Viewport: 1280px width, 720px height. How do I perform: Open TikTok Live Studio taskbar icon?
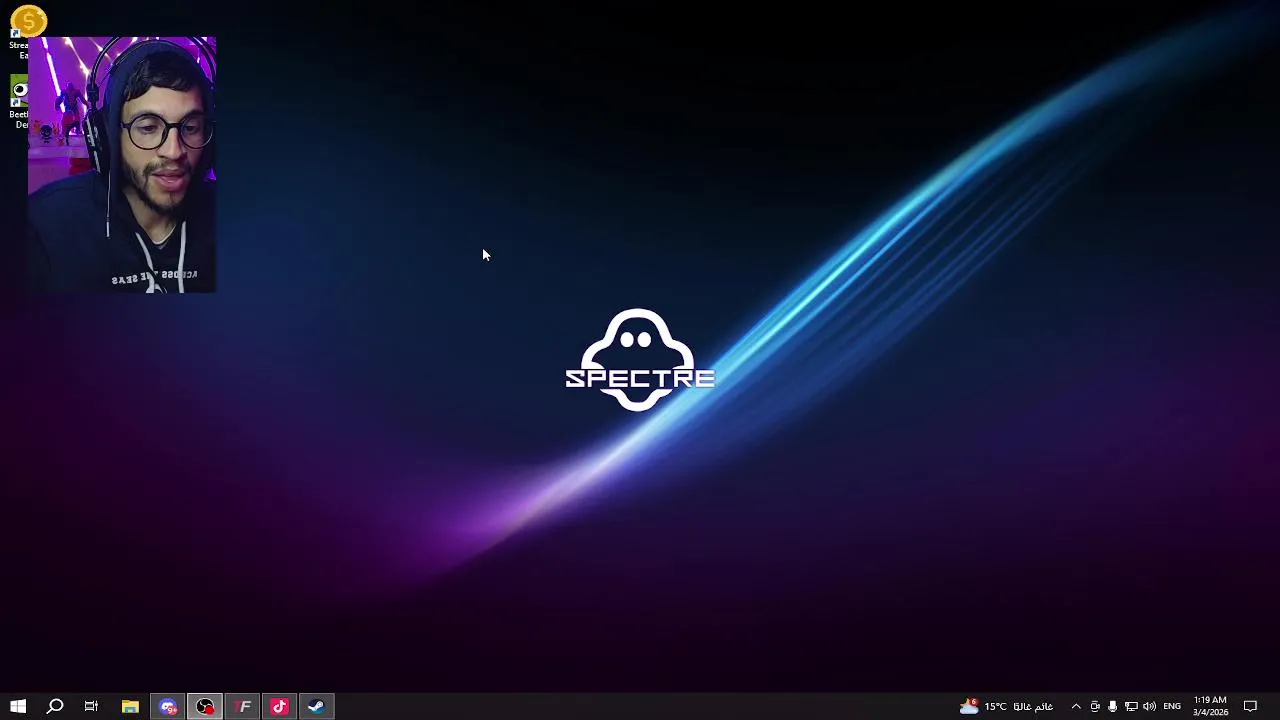279,707
